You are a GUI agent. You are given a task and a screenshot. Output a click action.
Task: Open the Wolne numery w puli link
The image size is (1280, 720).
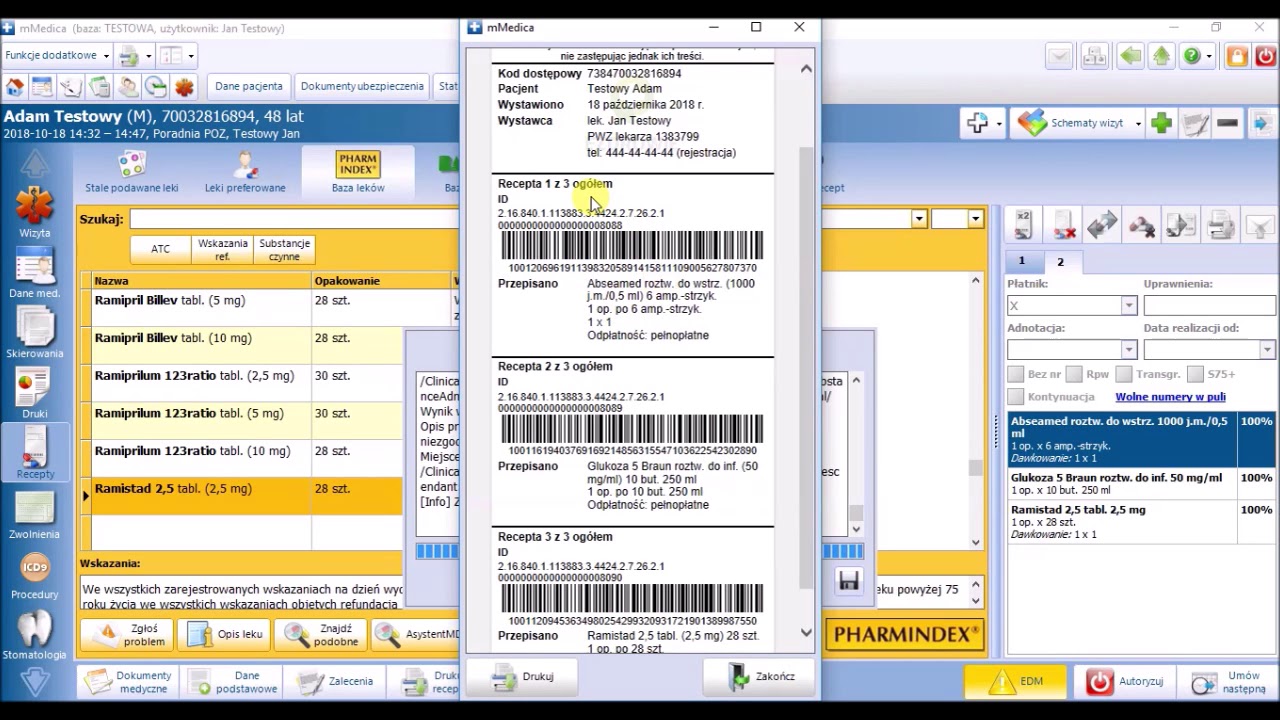click(x=1170, y=397)
